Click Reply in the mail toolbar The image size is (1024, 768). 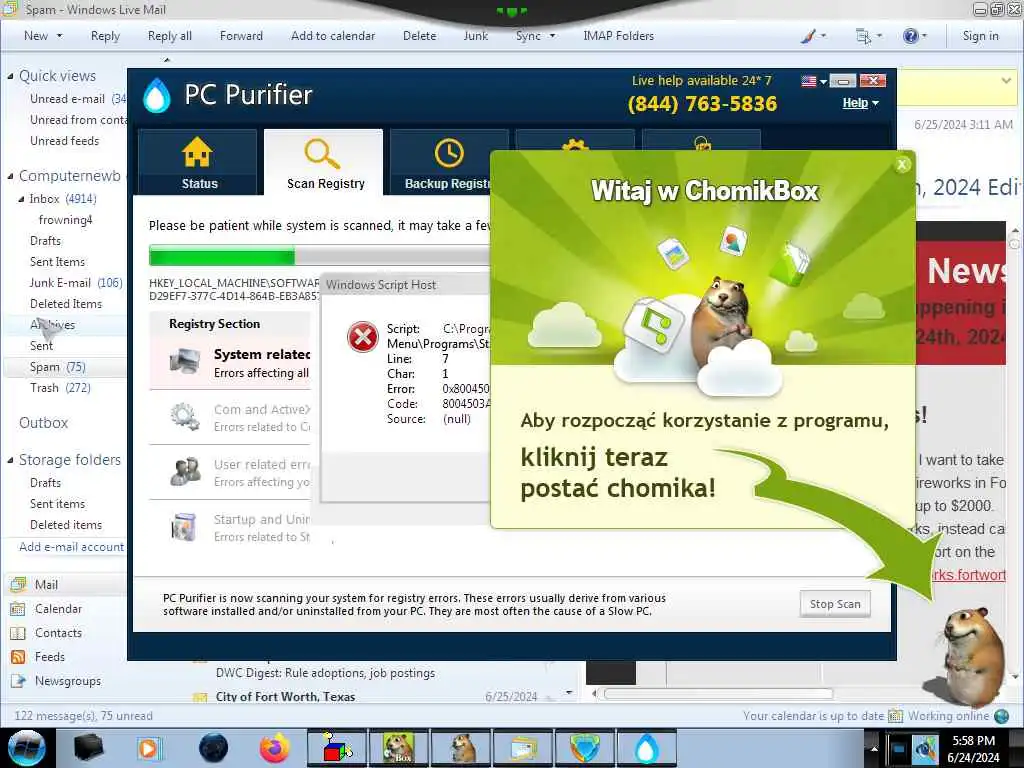[x=105, y=36]
